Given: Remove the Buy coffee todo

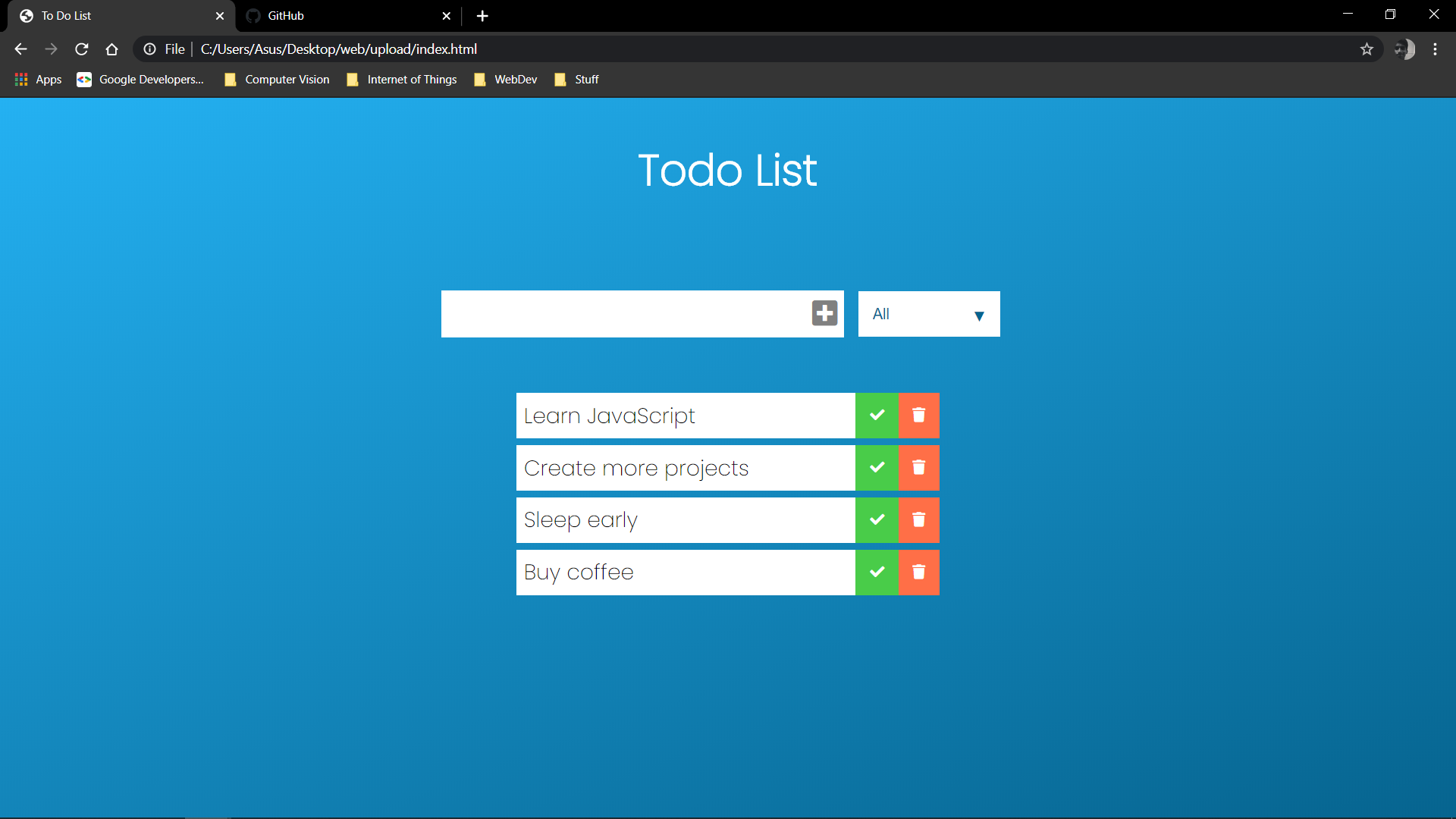Looking at the screenshot, I should tap(918, 573).
